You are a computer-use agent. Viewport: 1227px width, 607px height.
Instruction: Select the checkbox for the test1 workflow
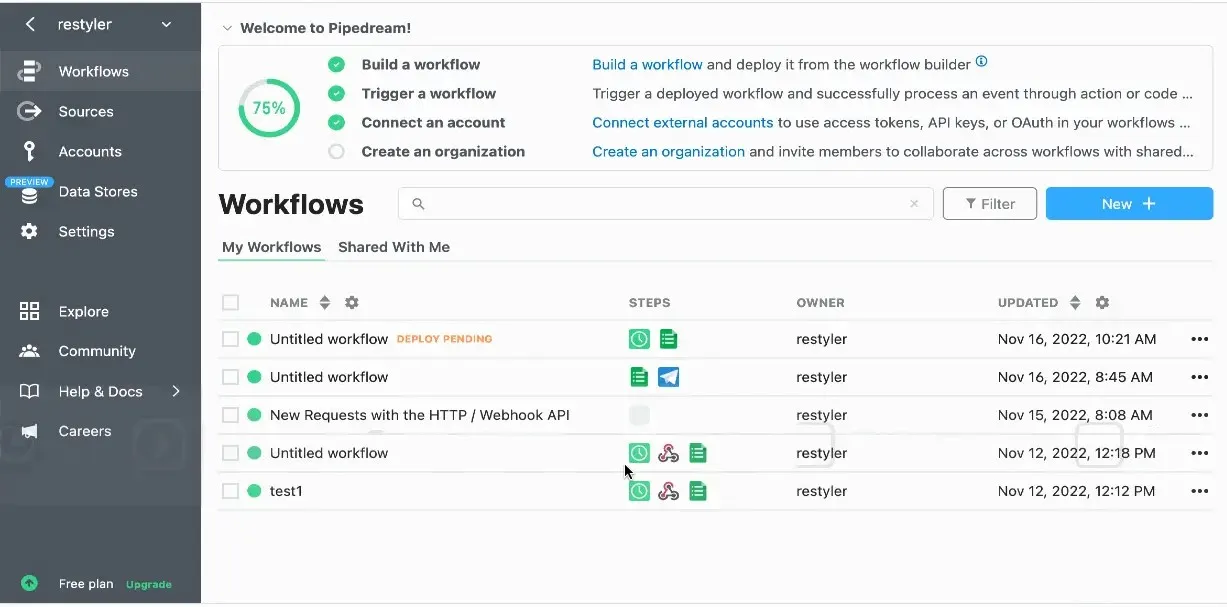(229, 490)
